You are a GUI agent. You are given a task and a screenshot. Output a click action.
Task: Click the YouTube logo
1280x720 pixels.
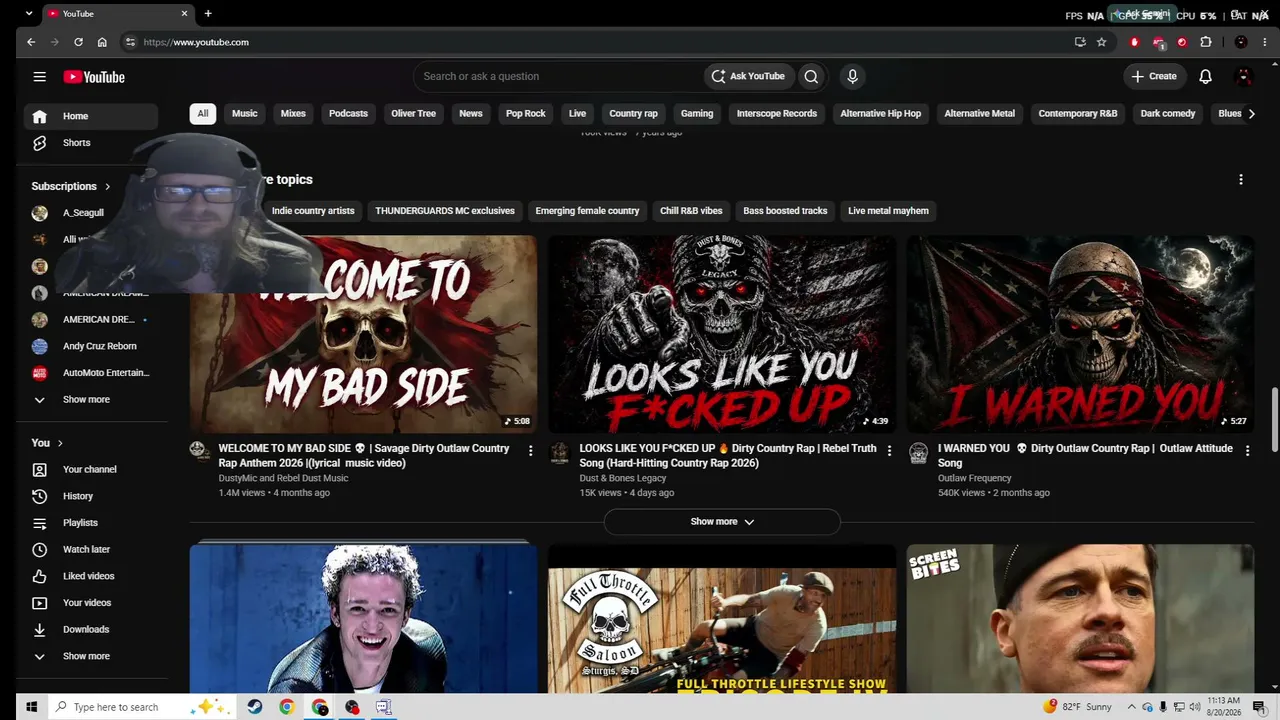click(x=94, y=77)
